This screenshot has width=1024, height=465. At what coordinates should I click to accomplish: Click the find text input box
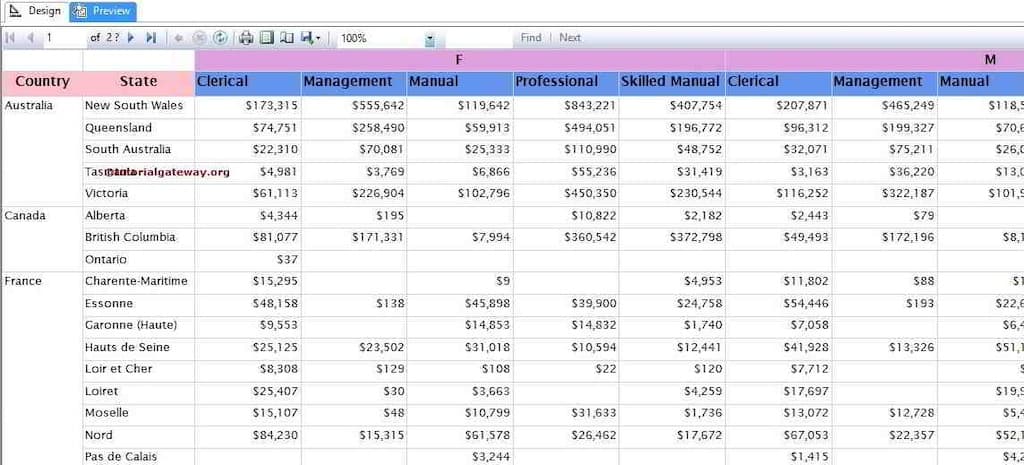(x=479, y=38)
